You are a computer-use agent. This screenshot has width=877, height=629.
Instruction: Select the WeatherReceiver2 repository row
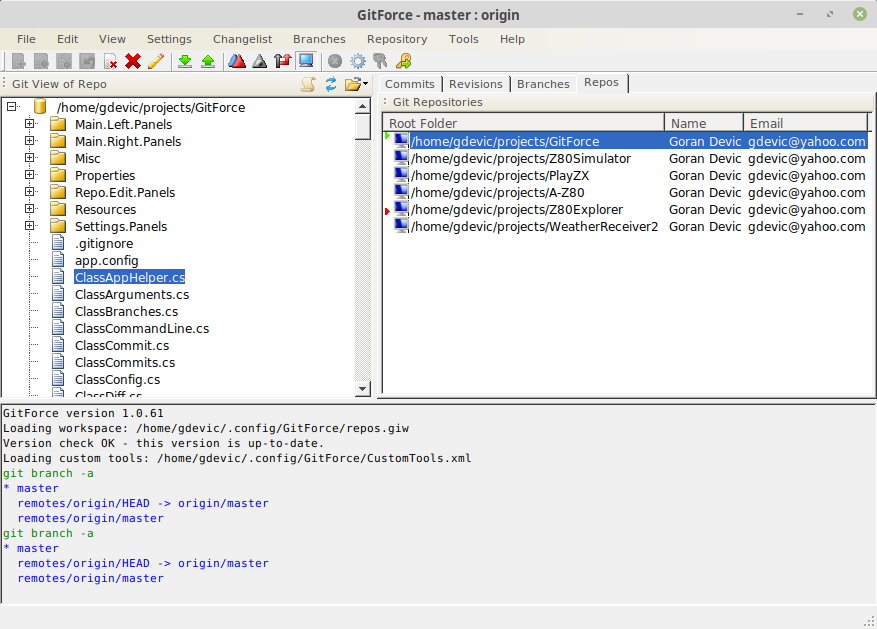(x=626, y=227)
